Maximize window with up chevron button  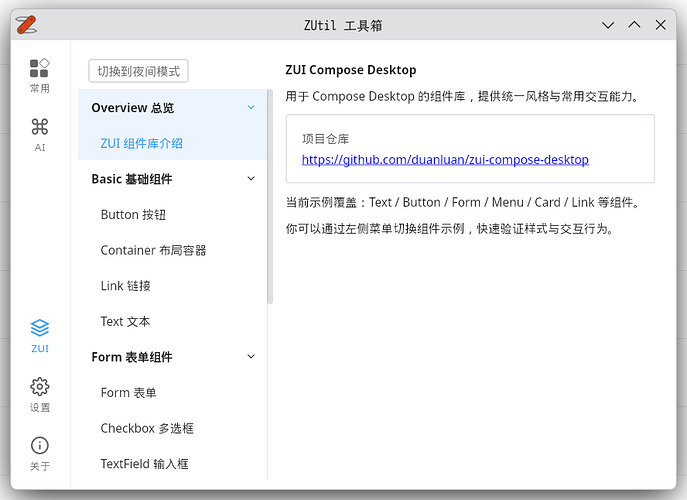(634, 25)
